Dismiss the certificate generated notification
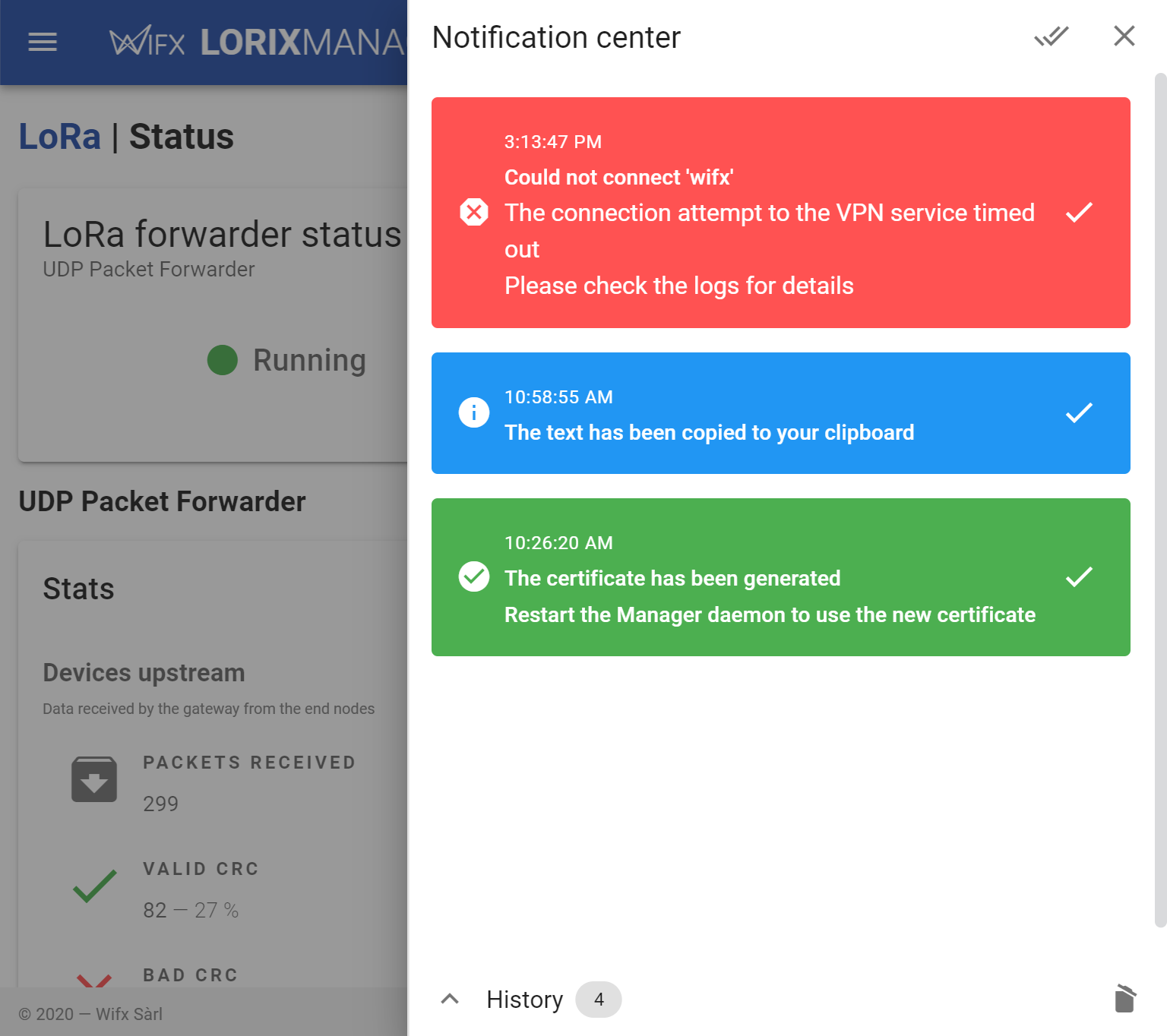 pos(1079,576)
